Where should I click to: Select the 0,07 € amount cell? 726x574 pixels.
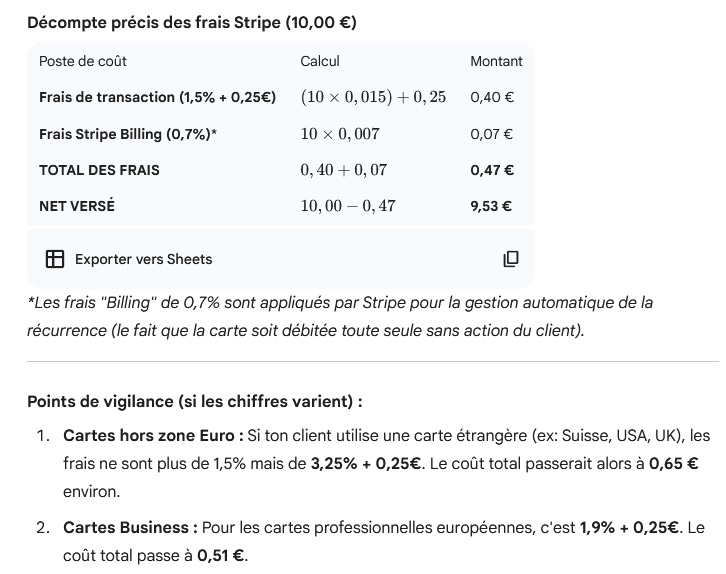click(x=491, y=133)
